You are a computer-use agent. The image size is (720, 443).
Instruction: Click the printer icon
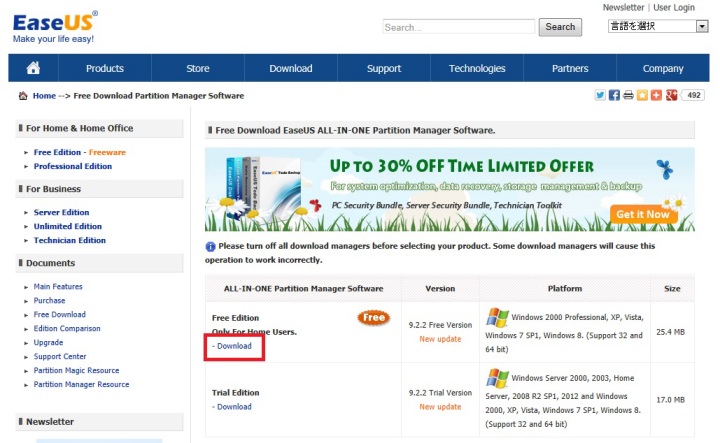(628, 95)
